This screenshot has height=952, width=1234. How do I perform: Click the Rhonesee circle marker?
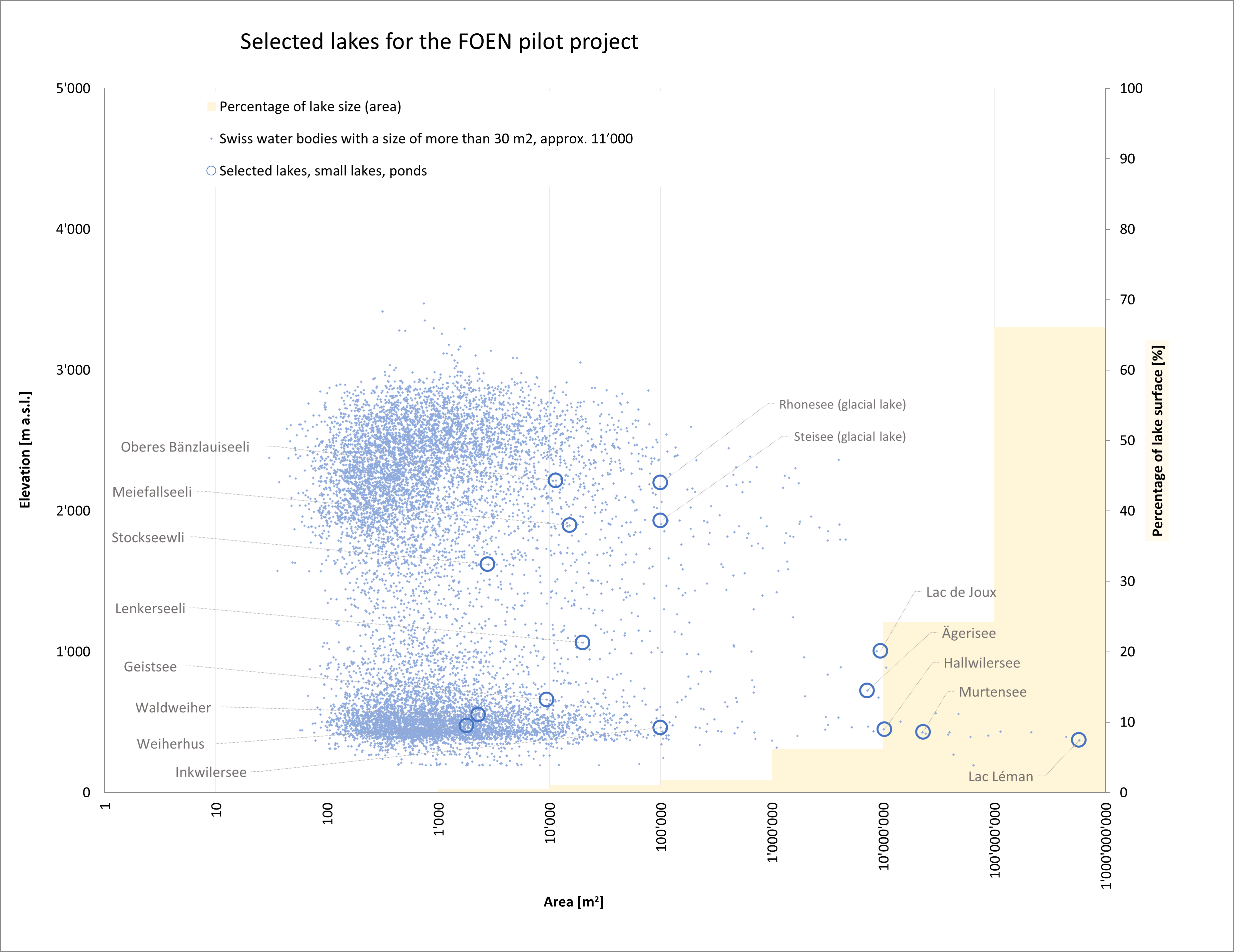point(660,482)
